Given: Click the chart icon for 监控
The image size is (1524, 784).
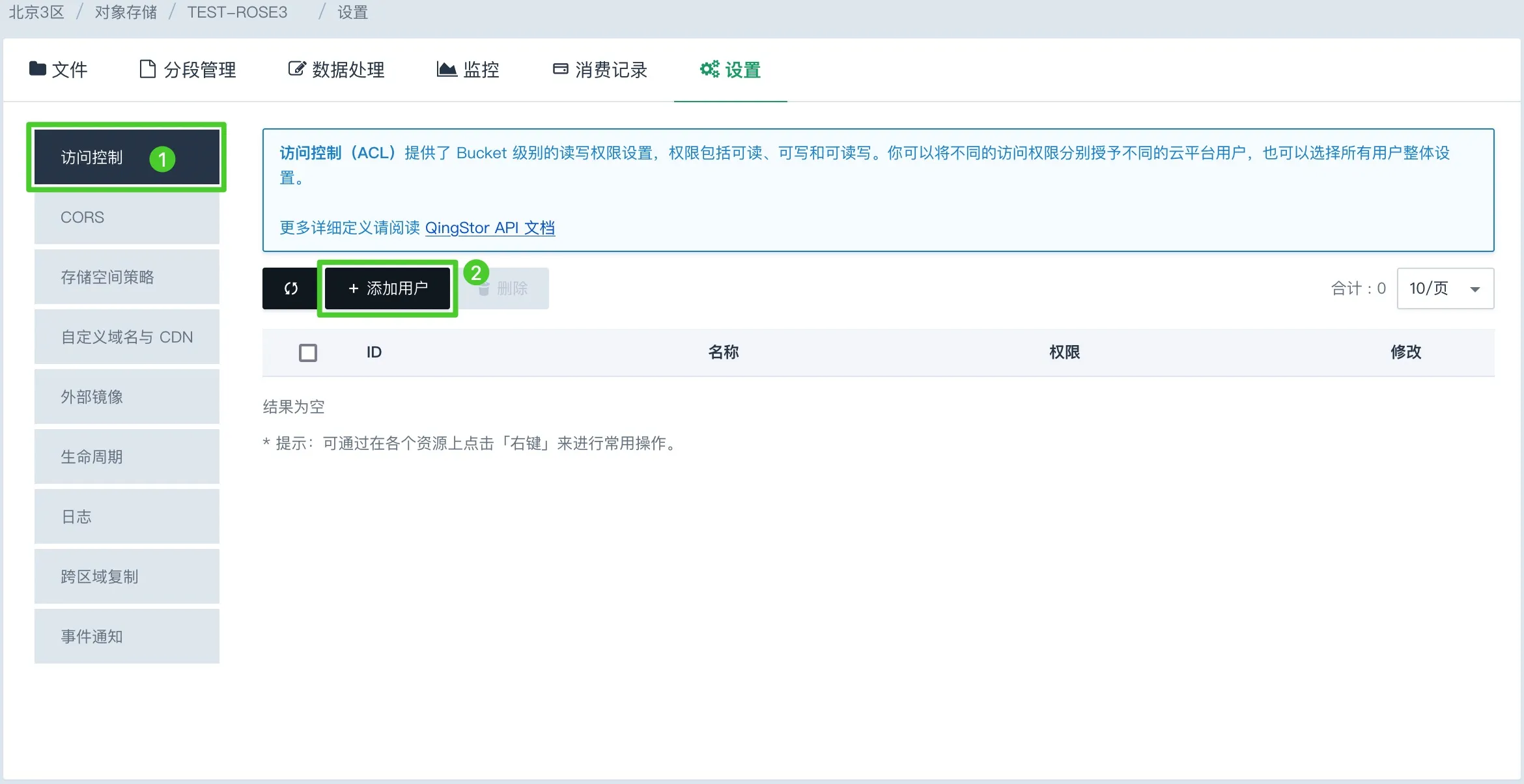Looking at the screenshot, I should (446, 68).
